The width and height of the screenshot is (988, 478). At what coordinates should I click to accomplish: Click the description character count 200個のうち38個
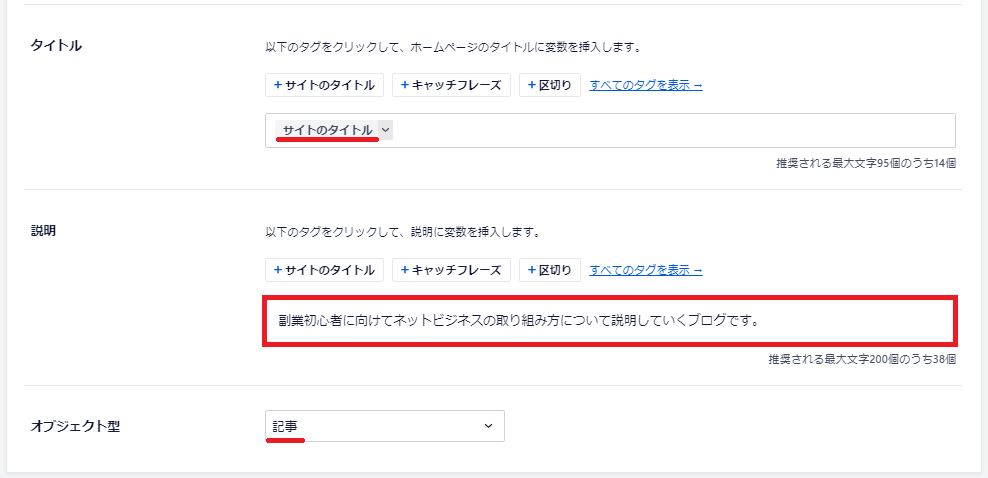(863, 360)
